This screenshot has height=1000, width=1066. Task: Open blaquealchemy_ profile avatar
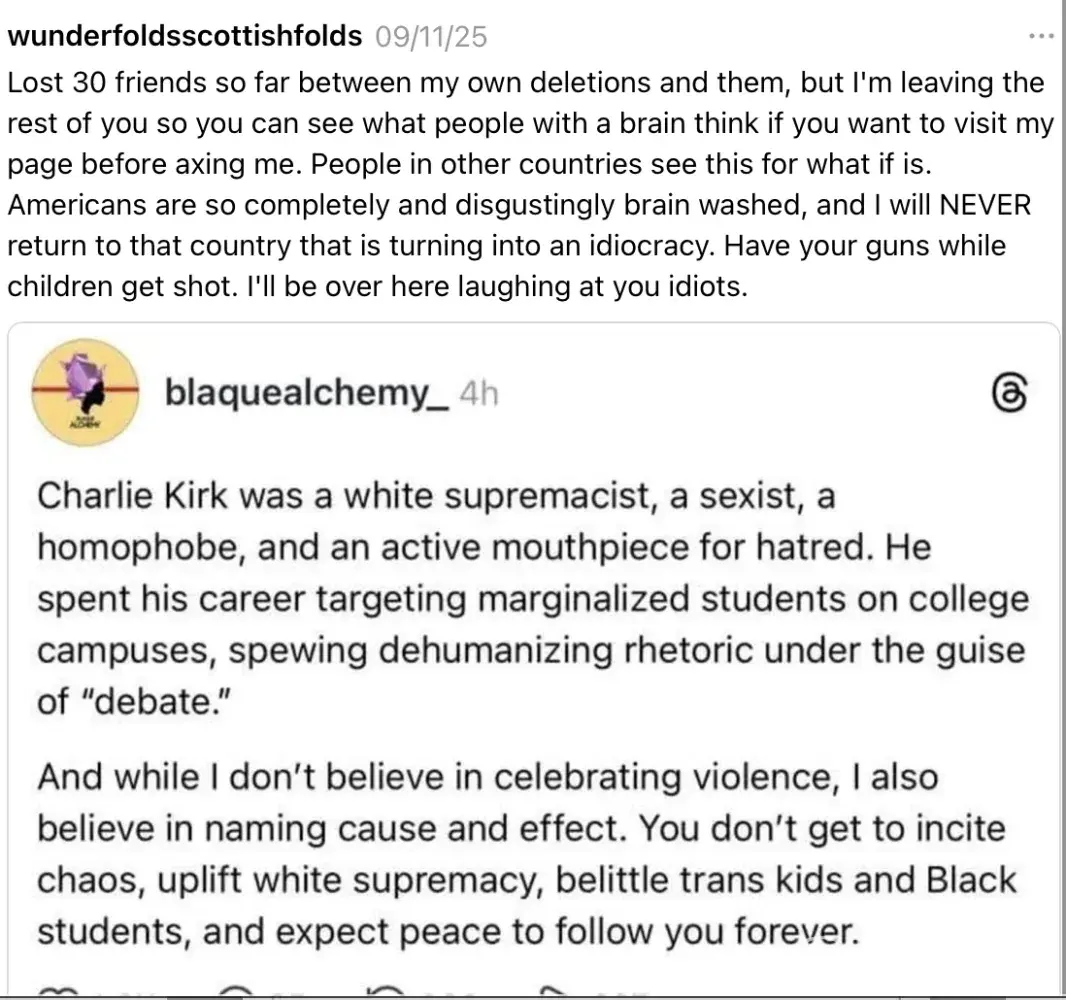(x=85, y=391)
